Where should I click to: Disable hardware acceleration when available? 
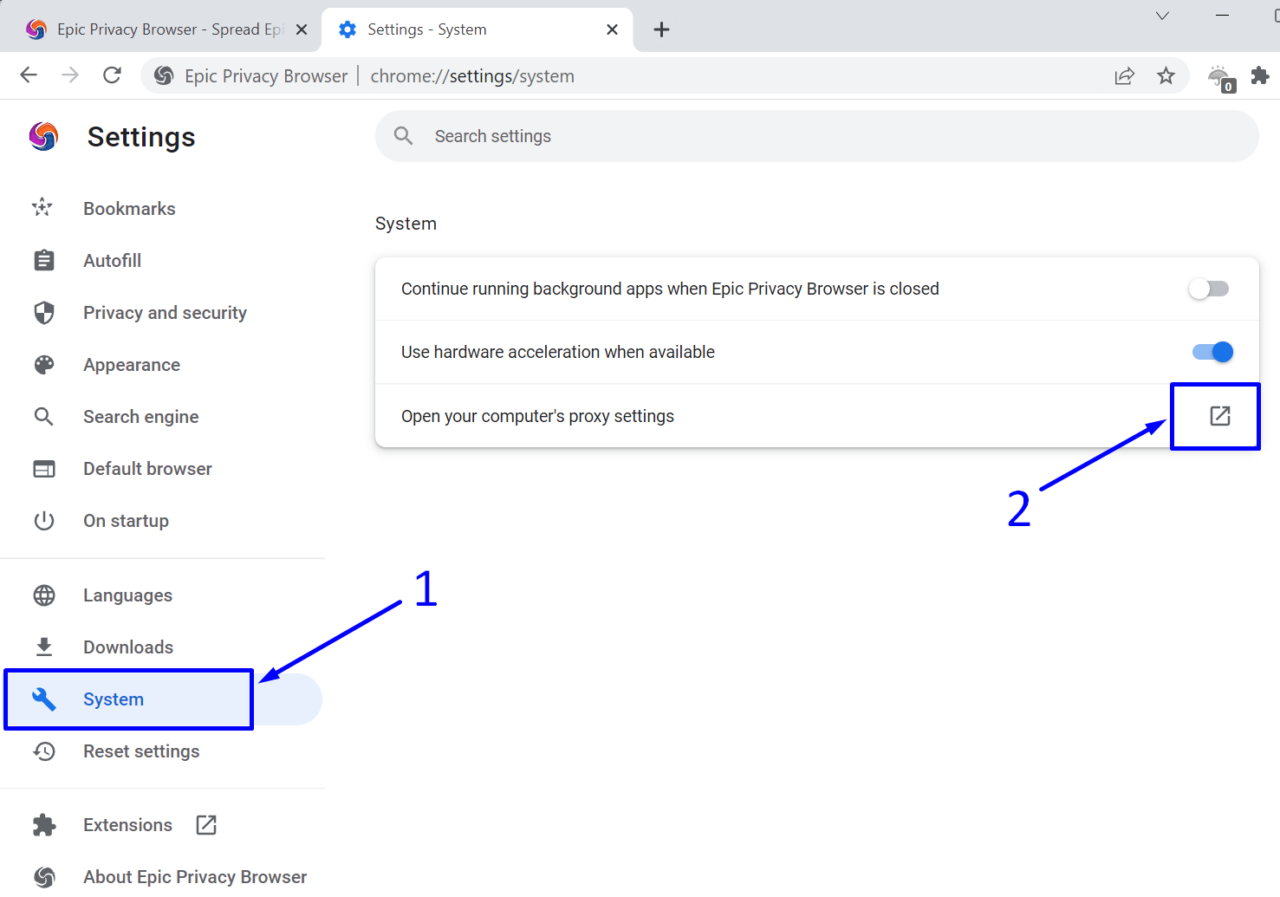(x=1211, y=352)
